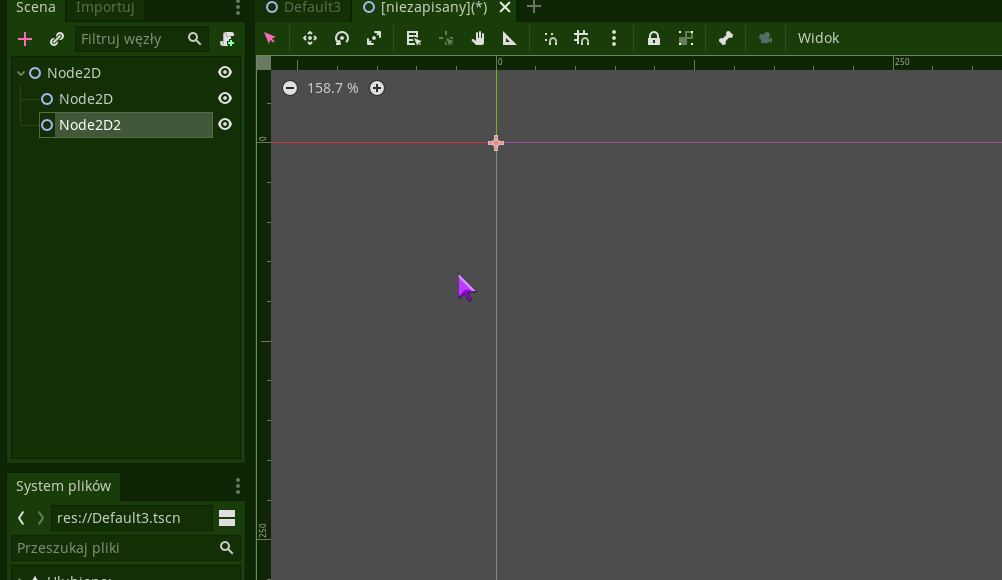This screenshot has width=1002, height=580.
Task: Switch to the Importuj tab
Action: 104,7
